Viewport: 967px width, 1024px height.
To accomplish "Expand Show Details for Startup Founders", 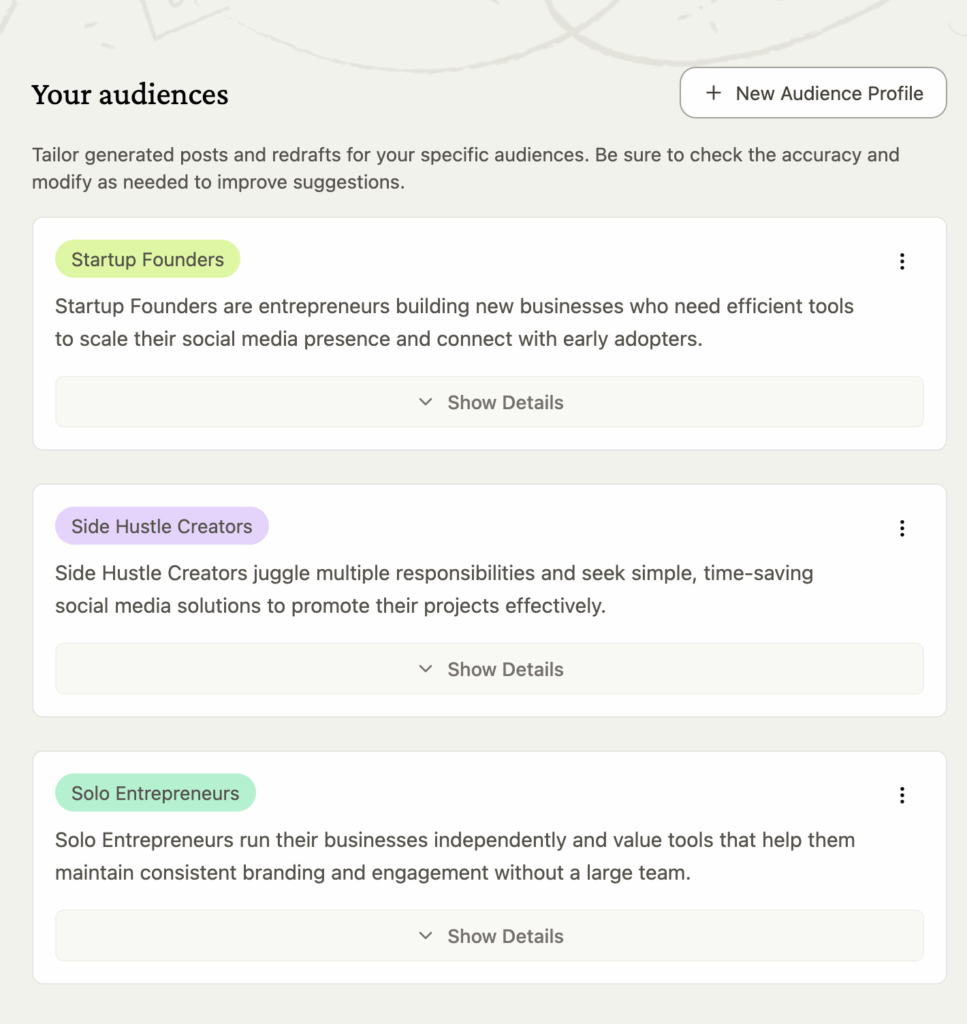I will pyautogui.click(x=489, y=402).
